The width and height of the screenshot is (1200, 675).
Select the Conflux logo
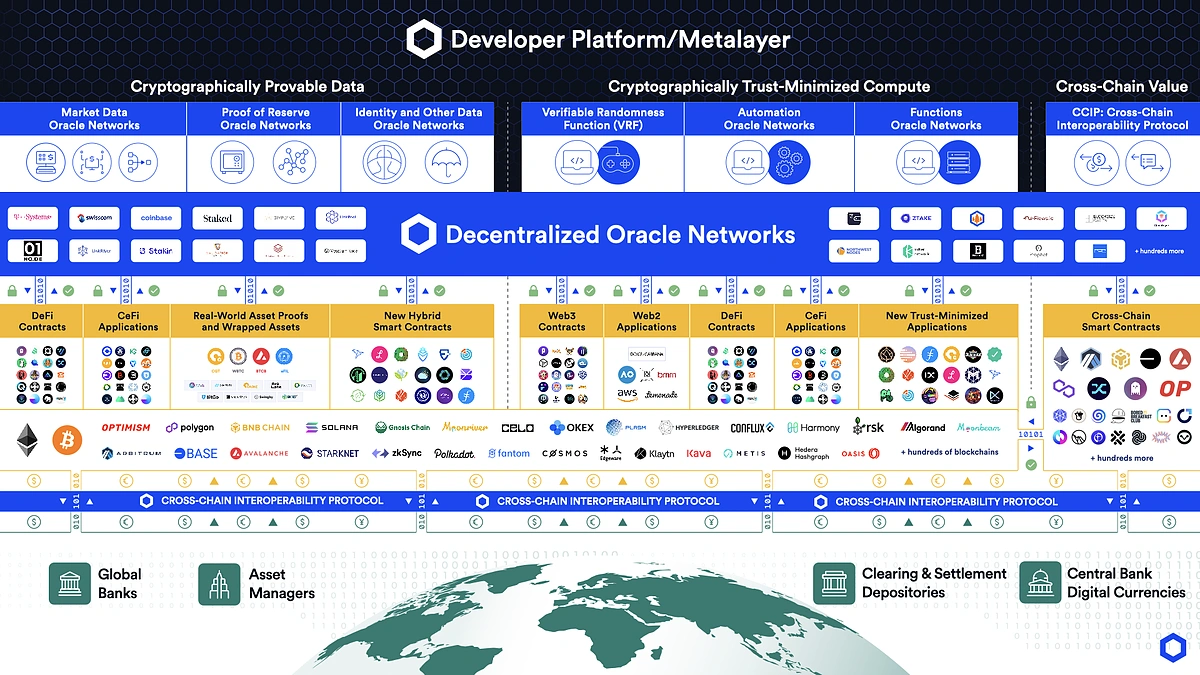(752, 428)
